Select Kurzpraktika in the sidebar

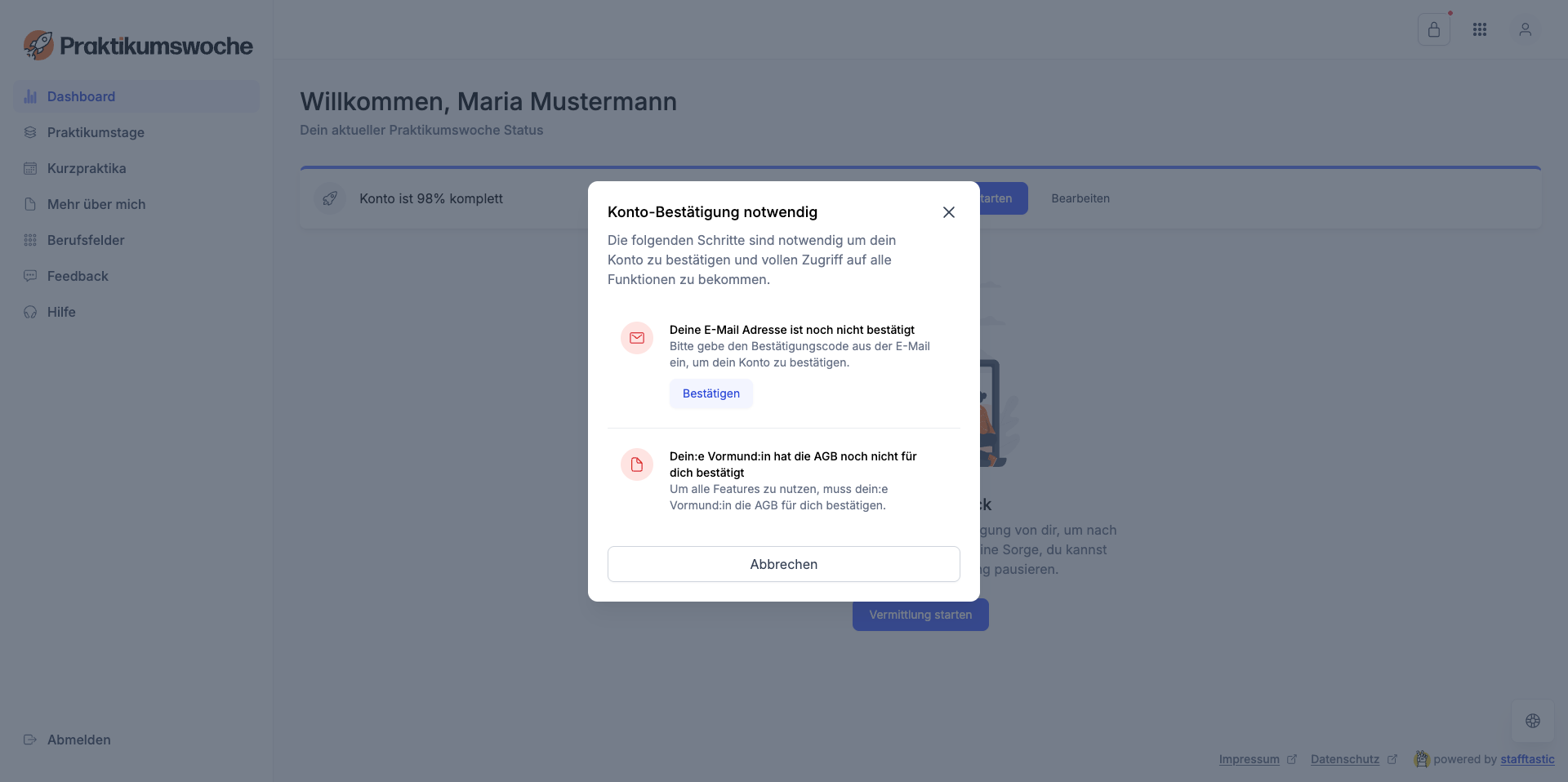[x=87, y=168]
